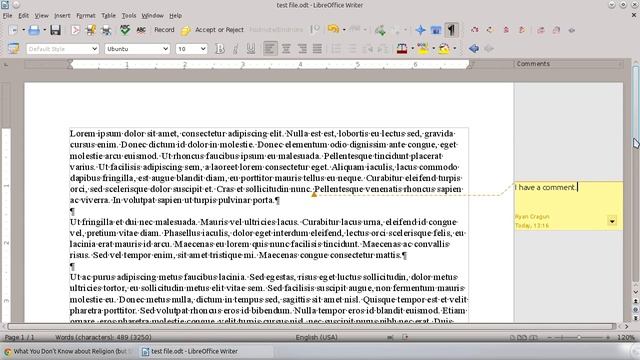Screen dimensions: 640x360
Task: Open the Edit menu
Action: pos(23,16)
